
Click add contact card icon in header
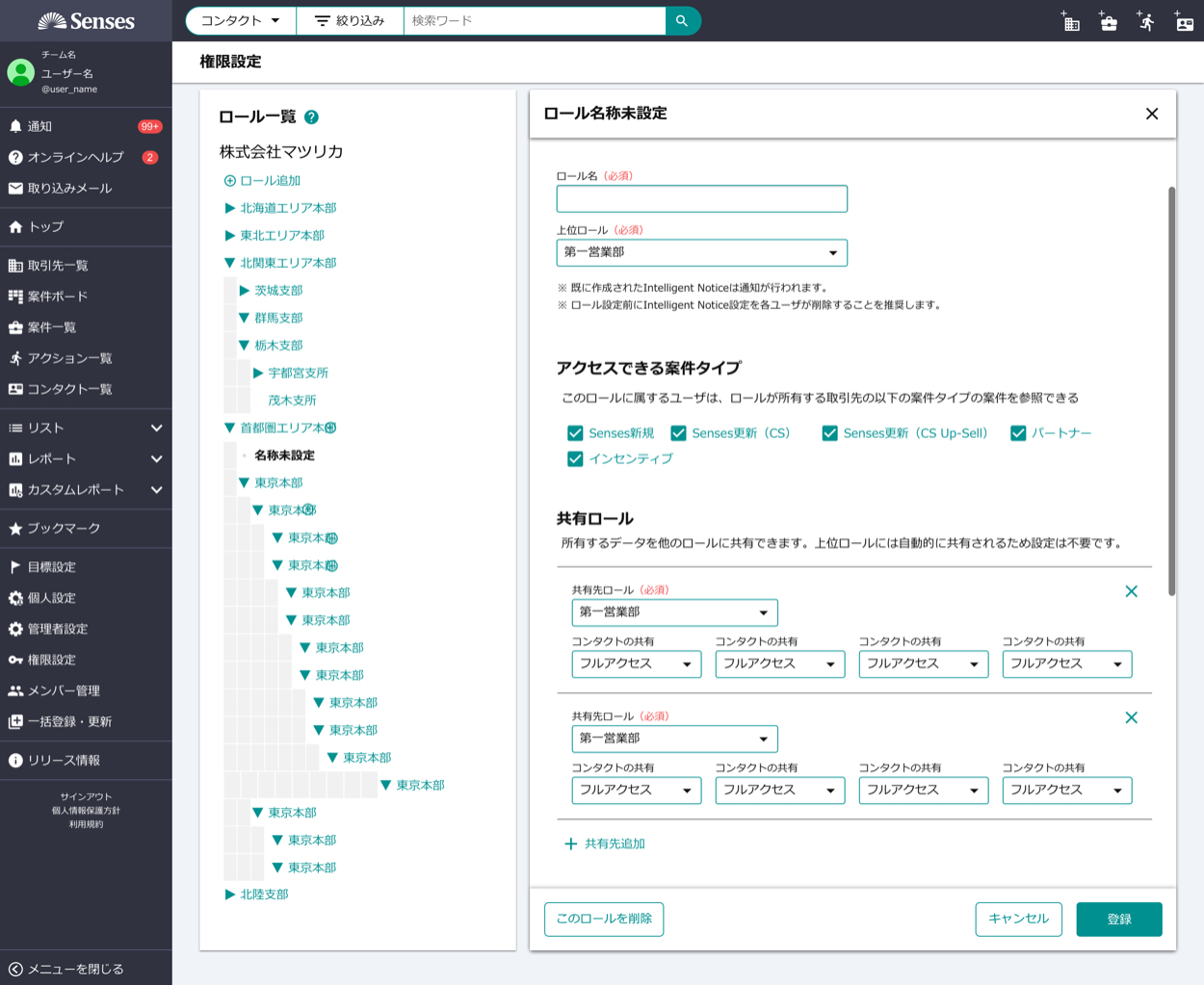[1184, 21]
